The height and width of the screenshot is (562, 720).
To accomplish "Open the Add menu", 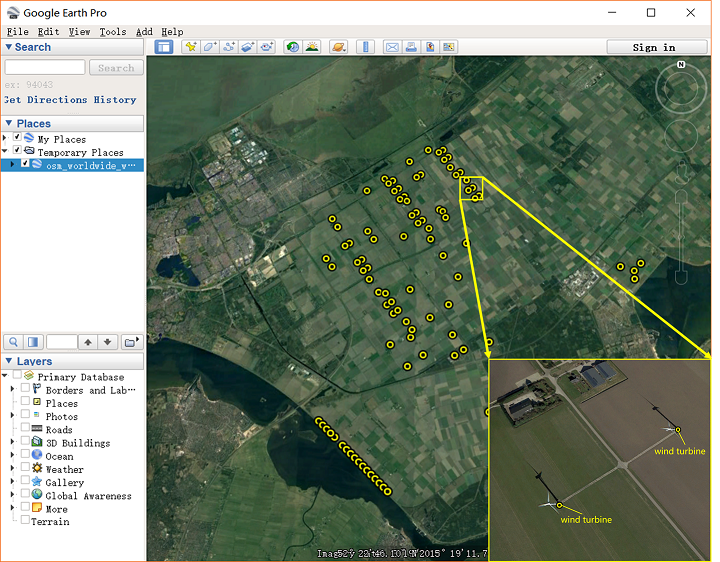I will [x=144, y=32].
